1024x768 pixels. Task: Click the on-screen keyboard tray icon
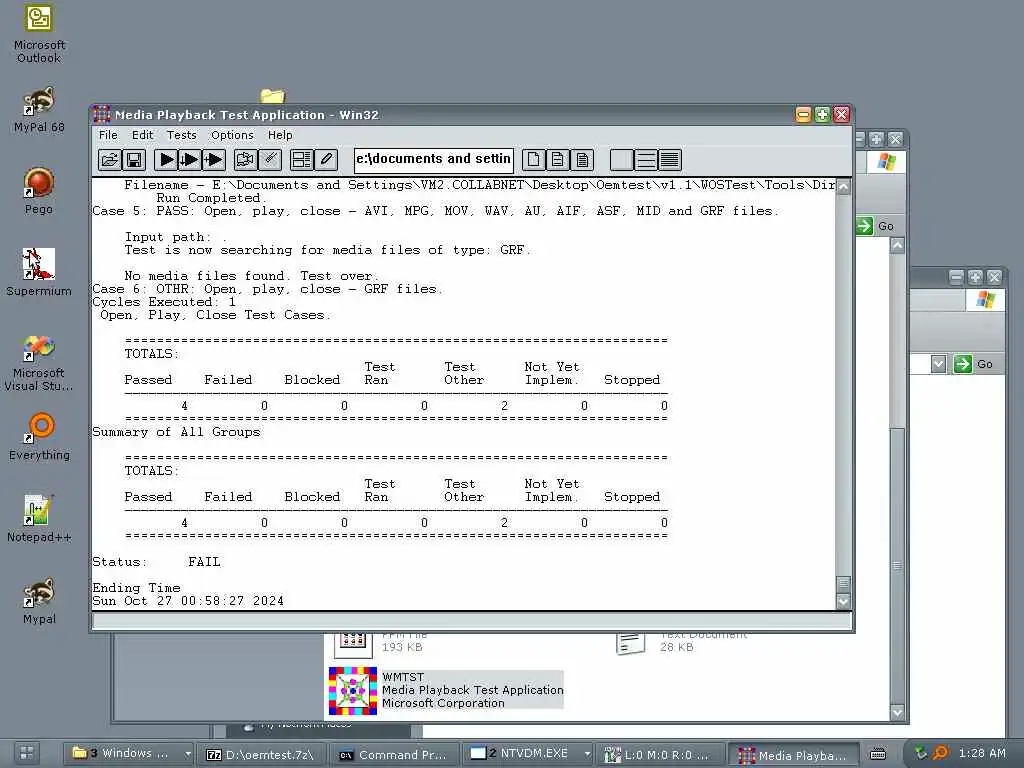(878, 754)
